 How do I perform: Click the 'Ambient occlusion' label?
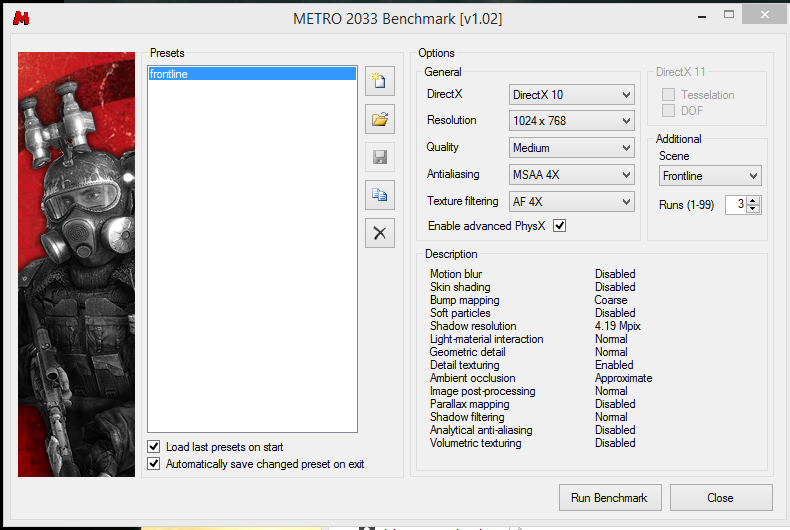tap(473, 378)
